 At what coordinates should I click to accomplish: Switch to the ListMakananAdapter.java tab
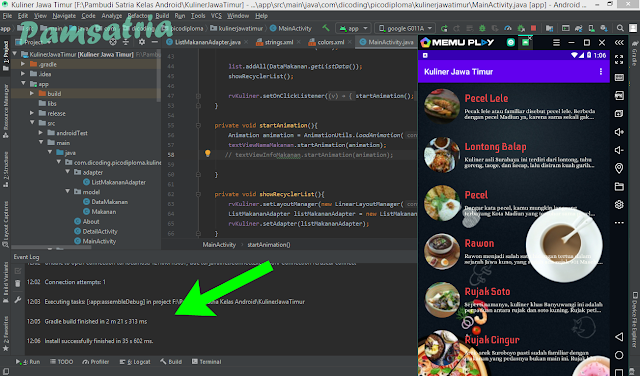tap(207, 42)
